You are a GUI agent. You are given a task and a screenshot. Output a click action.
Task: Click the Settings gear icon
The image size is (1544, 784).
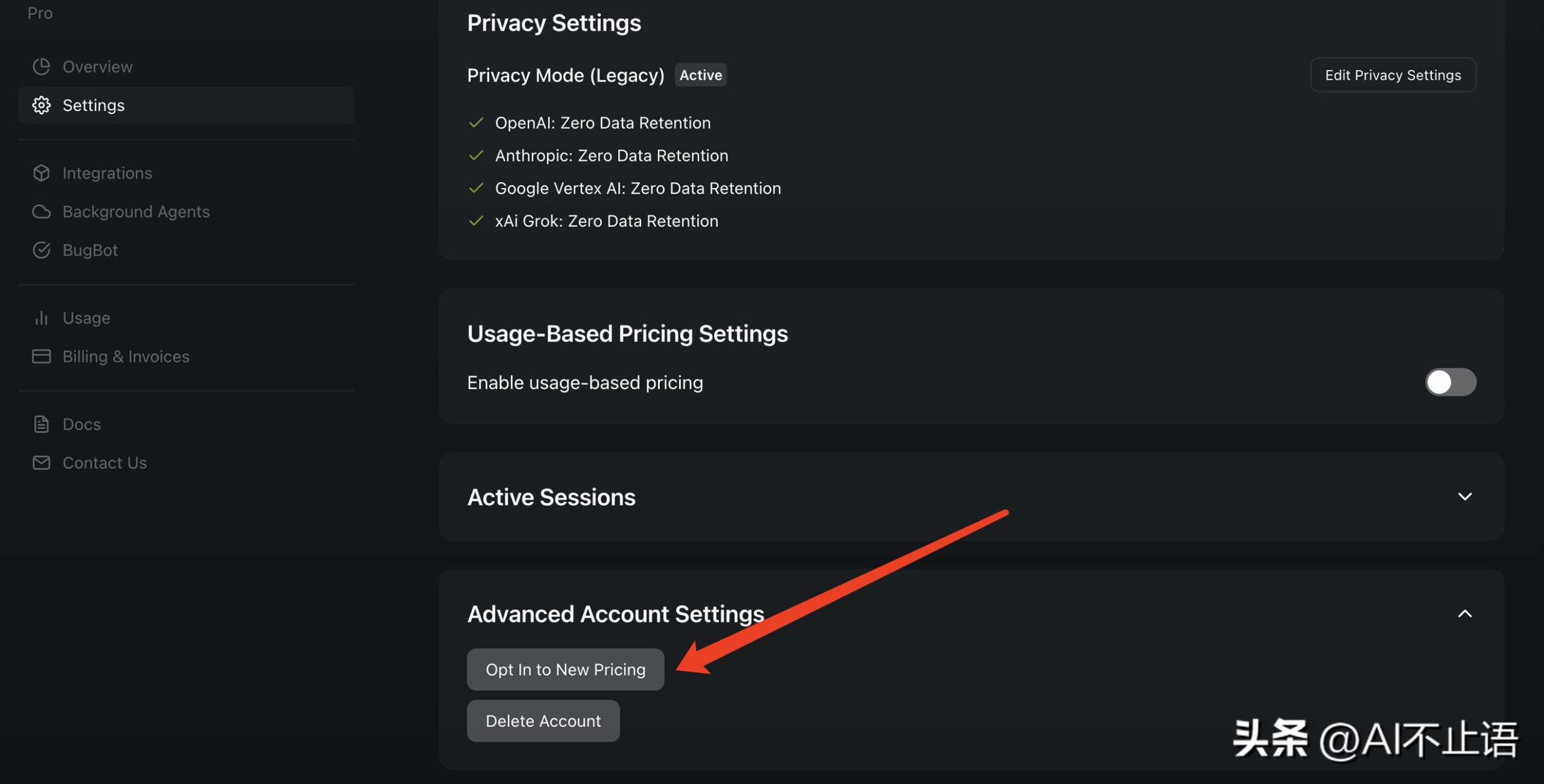(x=41, y=105)
